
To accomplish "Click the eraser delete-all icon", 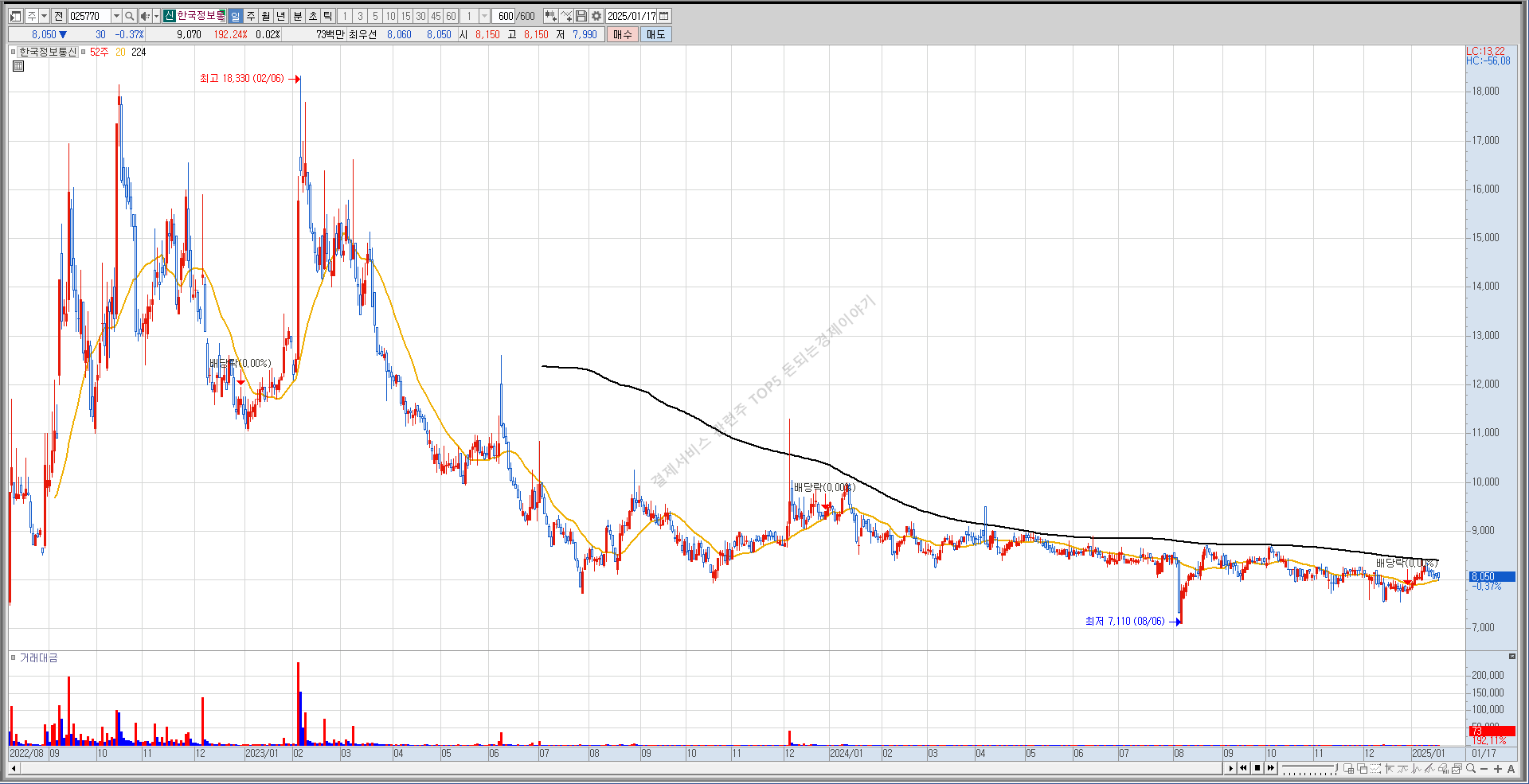I will (x=1444, y=768).
